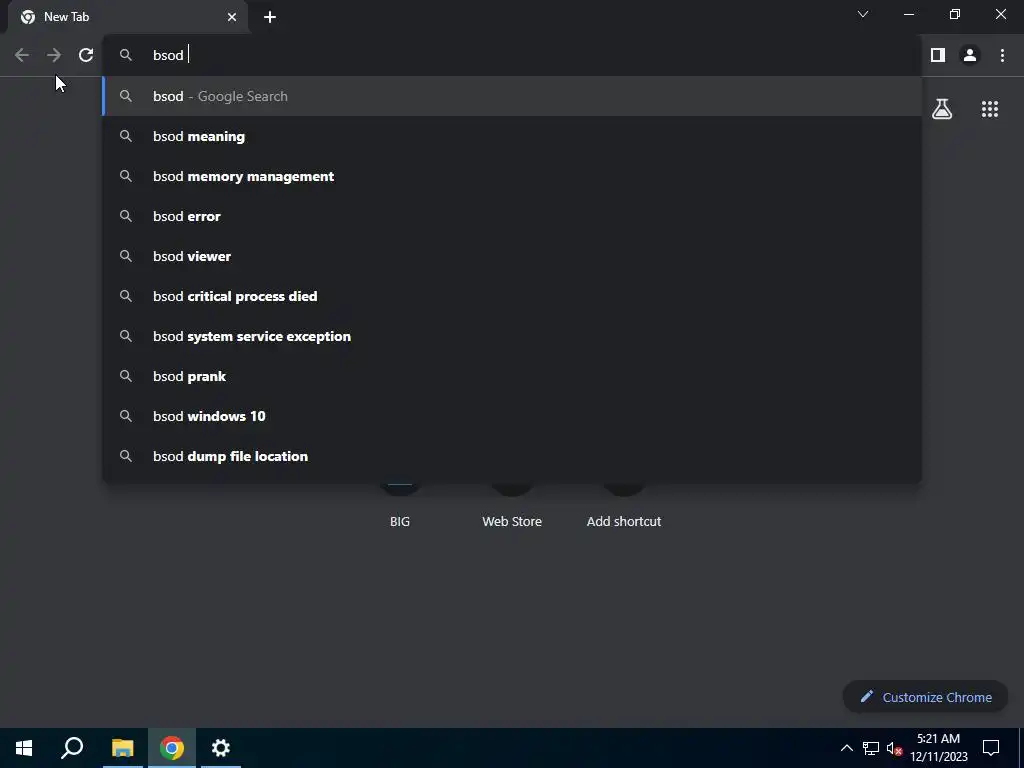Open the Chrome side panel
The height and width of the screenshot is (768, 1024).
(x=938, y=56)
